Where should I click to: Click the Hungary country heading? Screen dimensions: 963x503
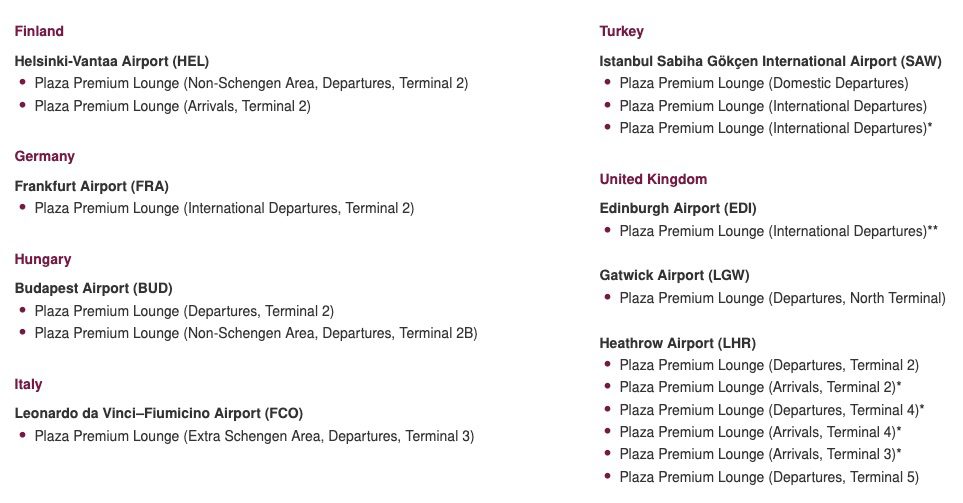43,259
